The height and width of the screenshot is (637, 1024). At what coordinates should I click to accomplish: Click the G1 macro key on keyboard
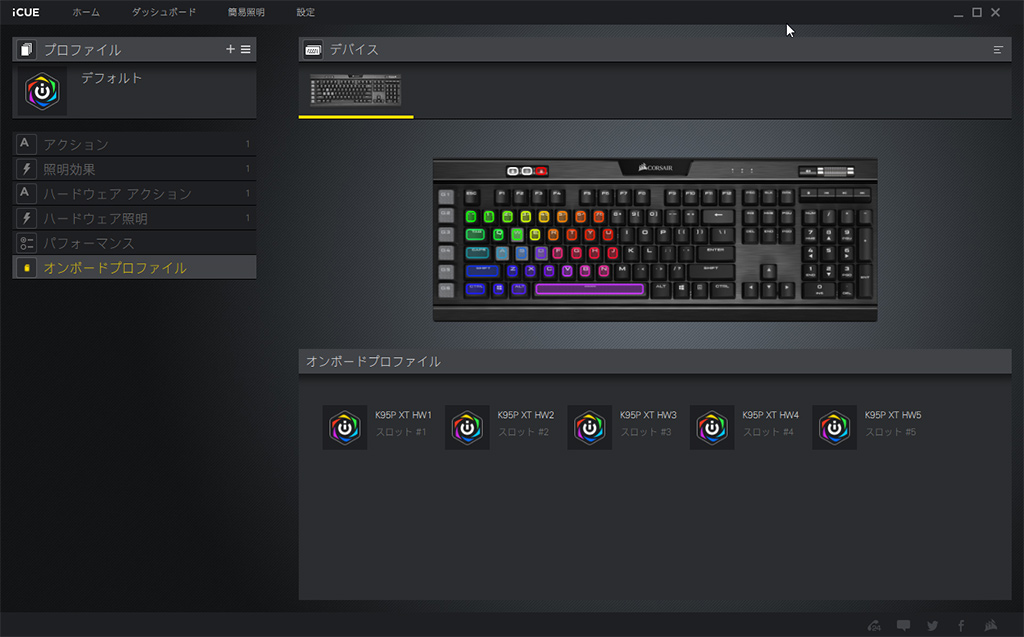[x=445, y=195]
